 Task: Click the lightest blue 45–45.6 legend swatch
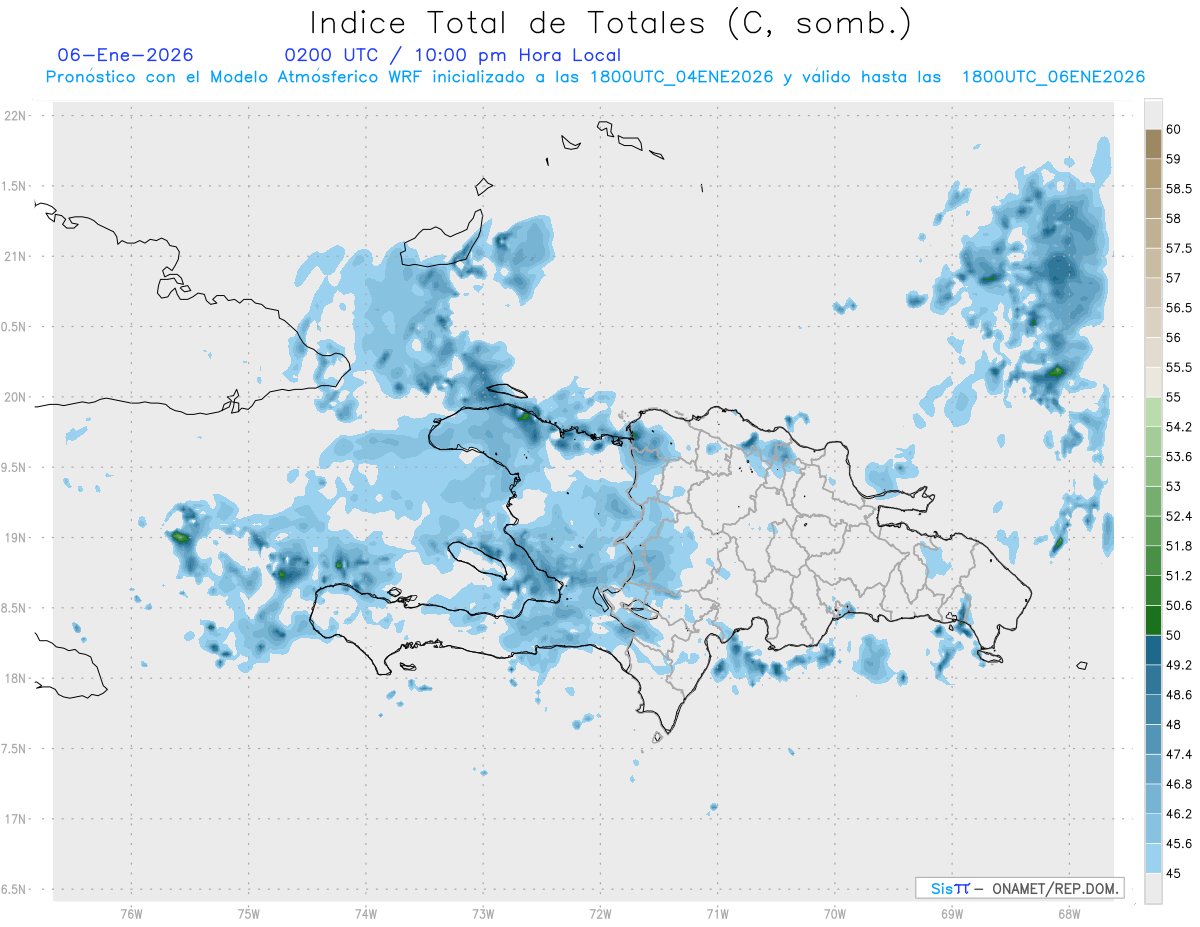pyautogui.click(x=1153, y=858)
